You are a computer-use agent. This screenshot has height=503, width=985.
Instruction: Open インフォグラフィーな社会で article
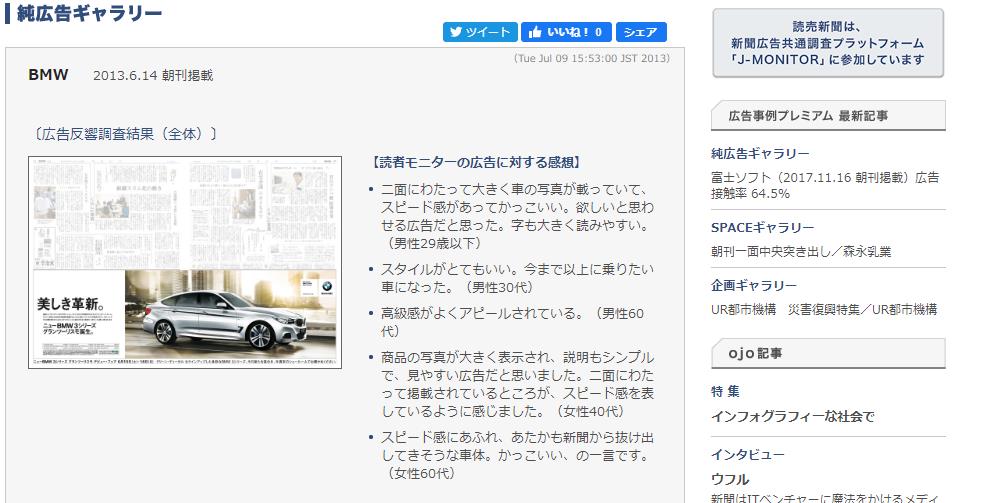tap(792, 416)
